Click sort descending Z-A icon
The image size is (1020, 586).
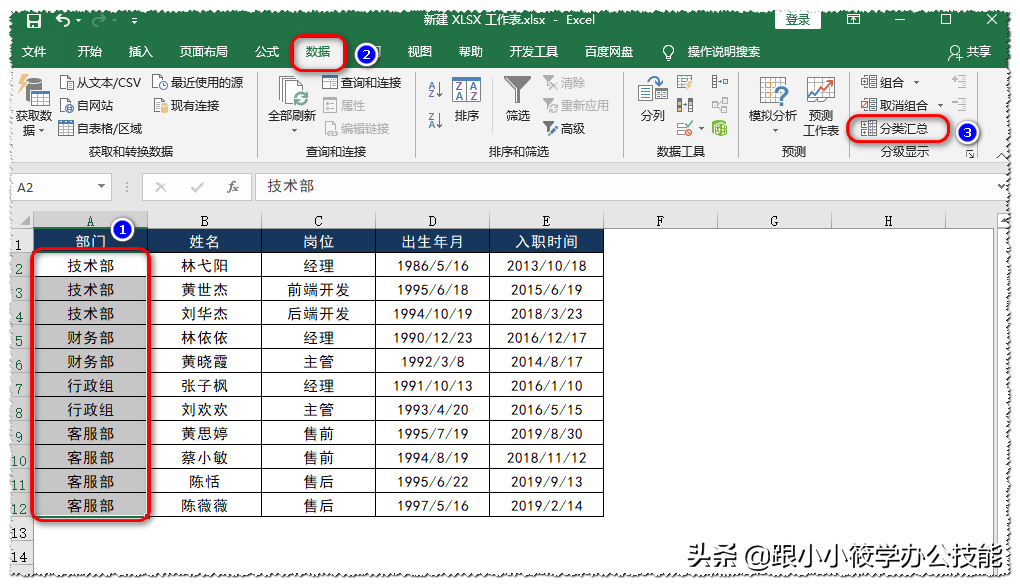click(x=435, y=119)
